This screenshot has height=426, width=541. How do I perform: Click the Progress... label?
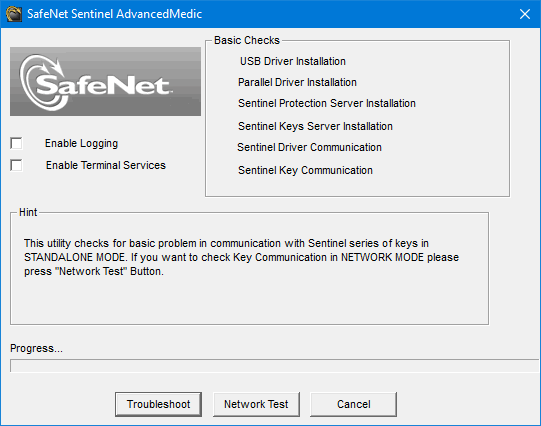[x=36, y=348]
